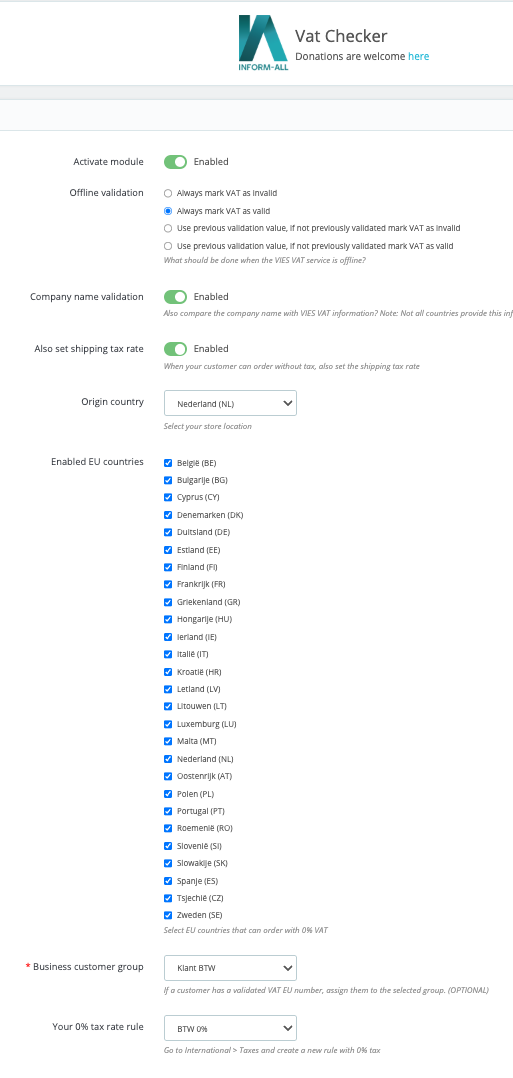Uncheck Nederland (NL) in enabled countries
This screenshot has height=1078, width=513.
168,759
